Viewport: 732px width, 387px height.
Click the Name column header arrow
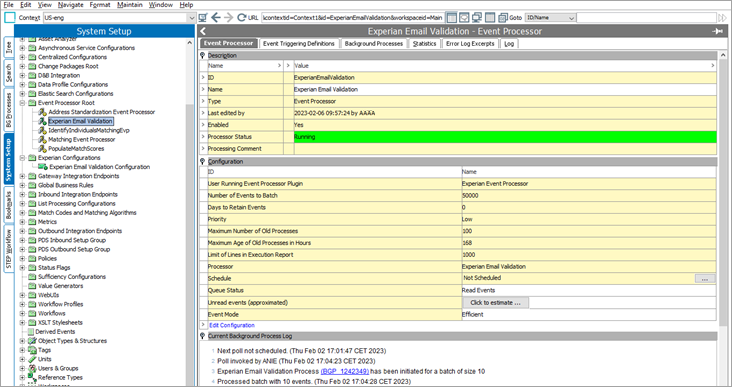coord(280,66)
